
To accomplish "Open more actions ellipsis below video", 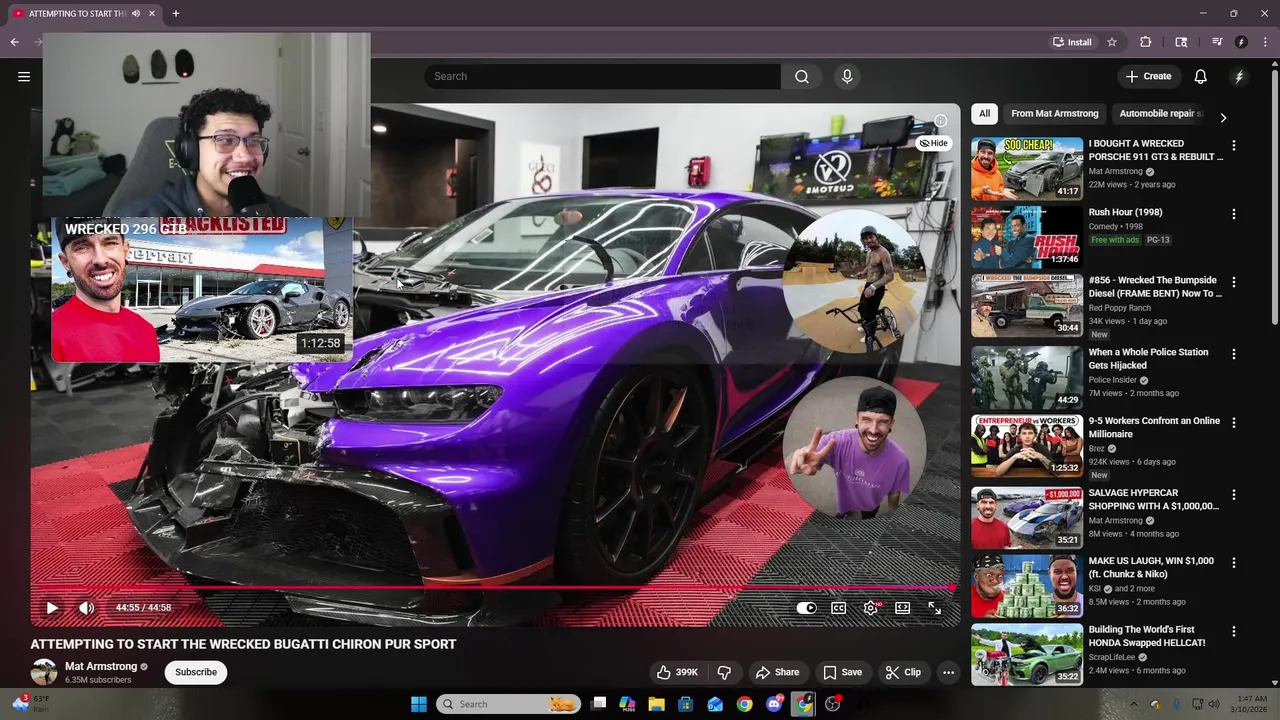I will tap(948, 672).
